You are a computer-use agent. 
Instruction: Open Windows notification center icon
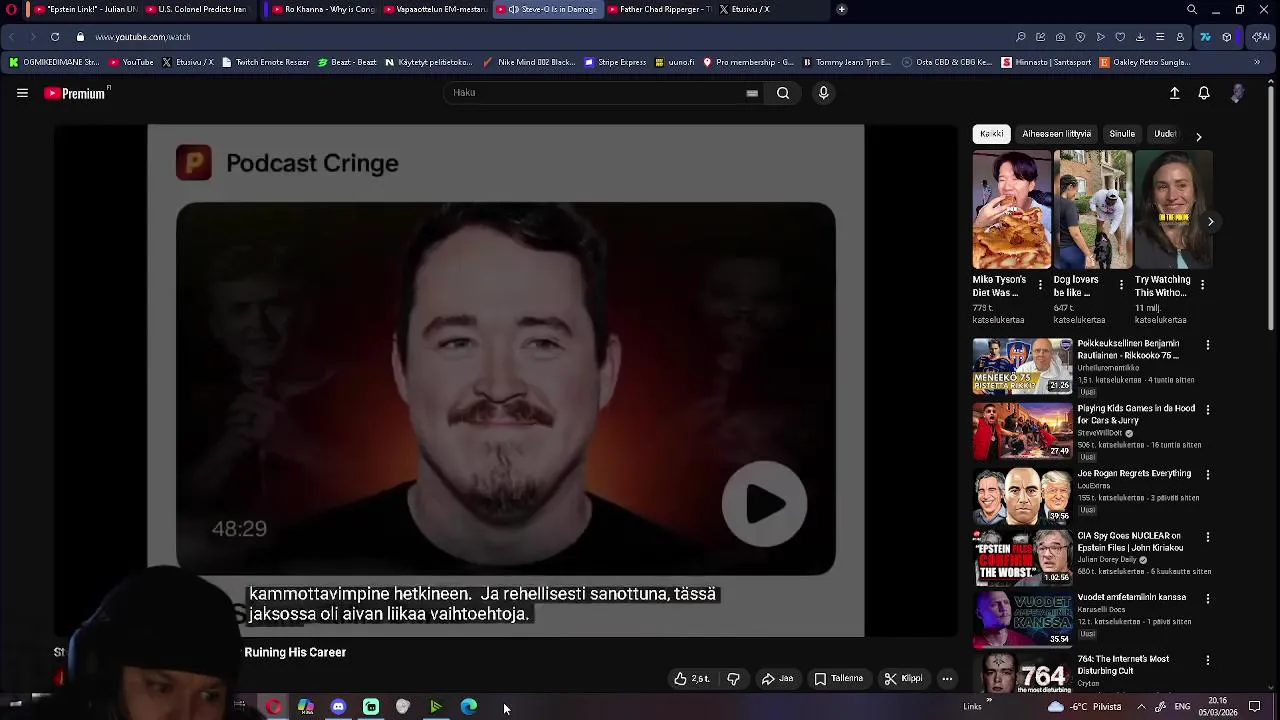point(1254,707)
